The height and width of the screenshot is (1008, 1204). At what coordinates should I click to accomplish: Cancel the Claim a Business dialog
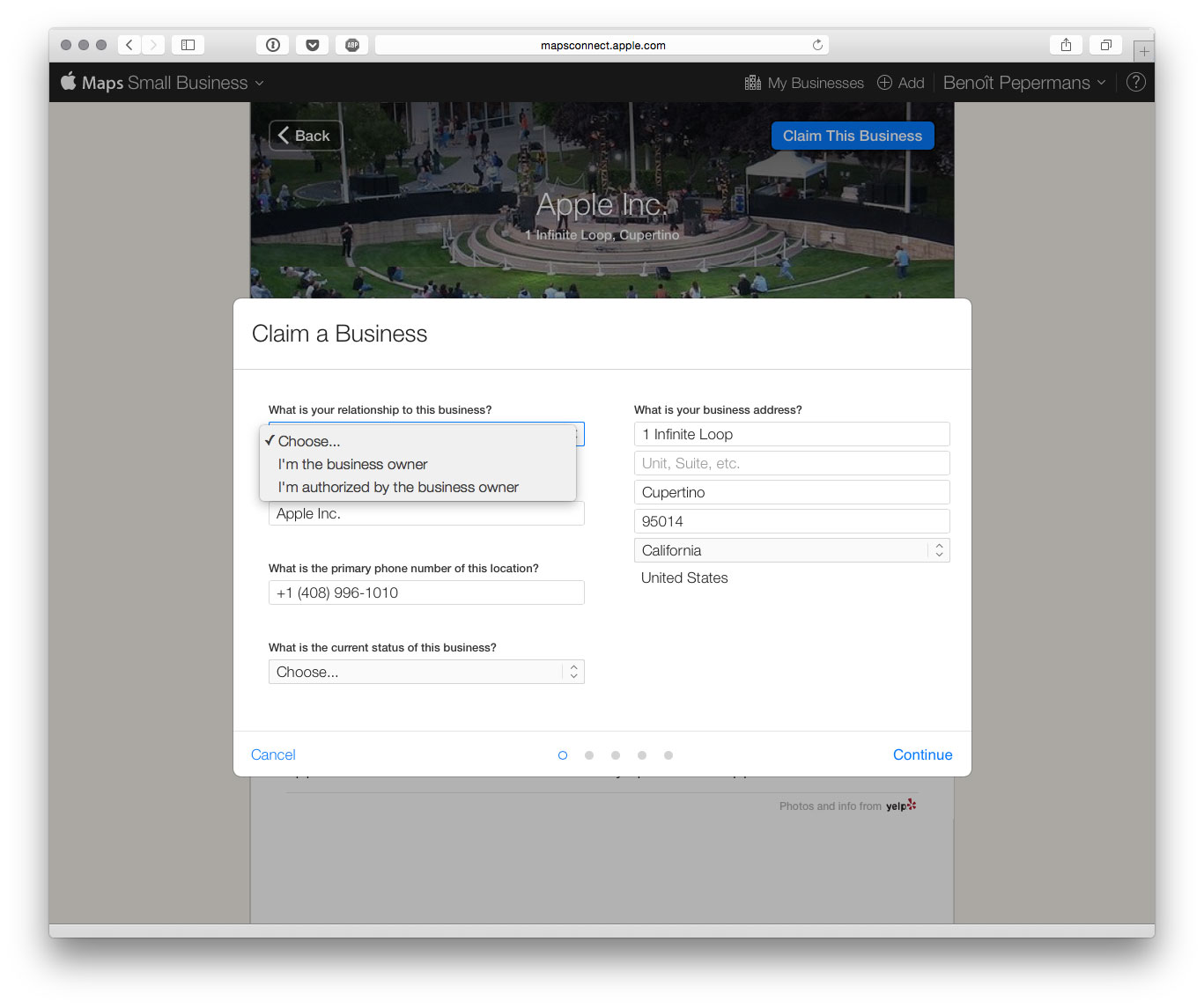coord(273,754)
